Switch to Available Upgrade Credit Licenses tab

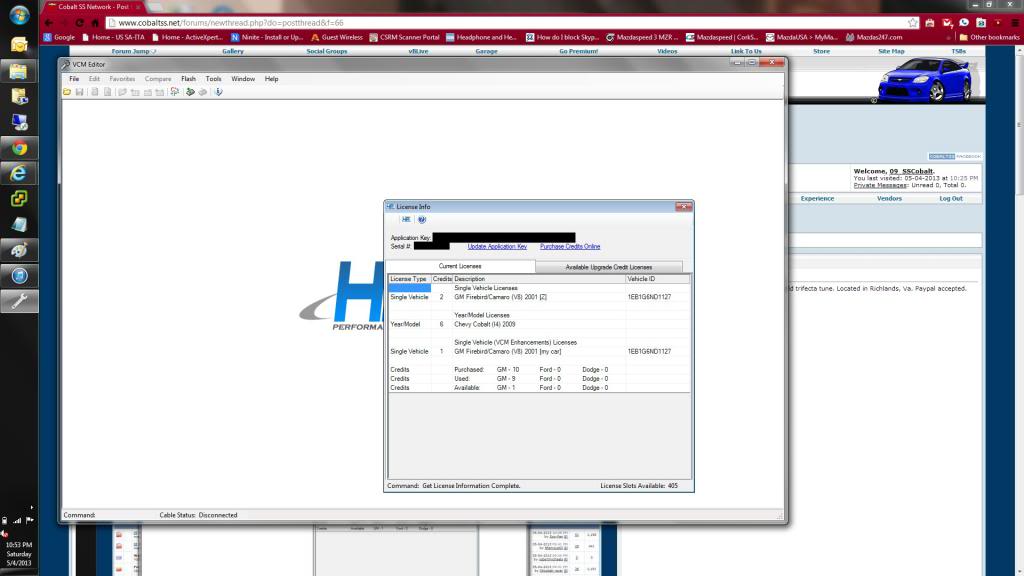tap(609, 267)
